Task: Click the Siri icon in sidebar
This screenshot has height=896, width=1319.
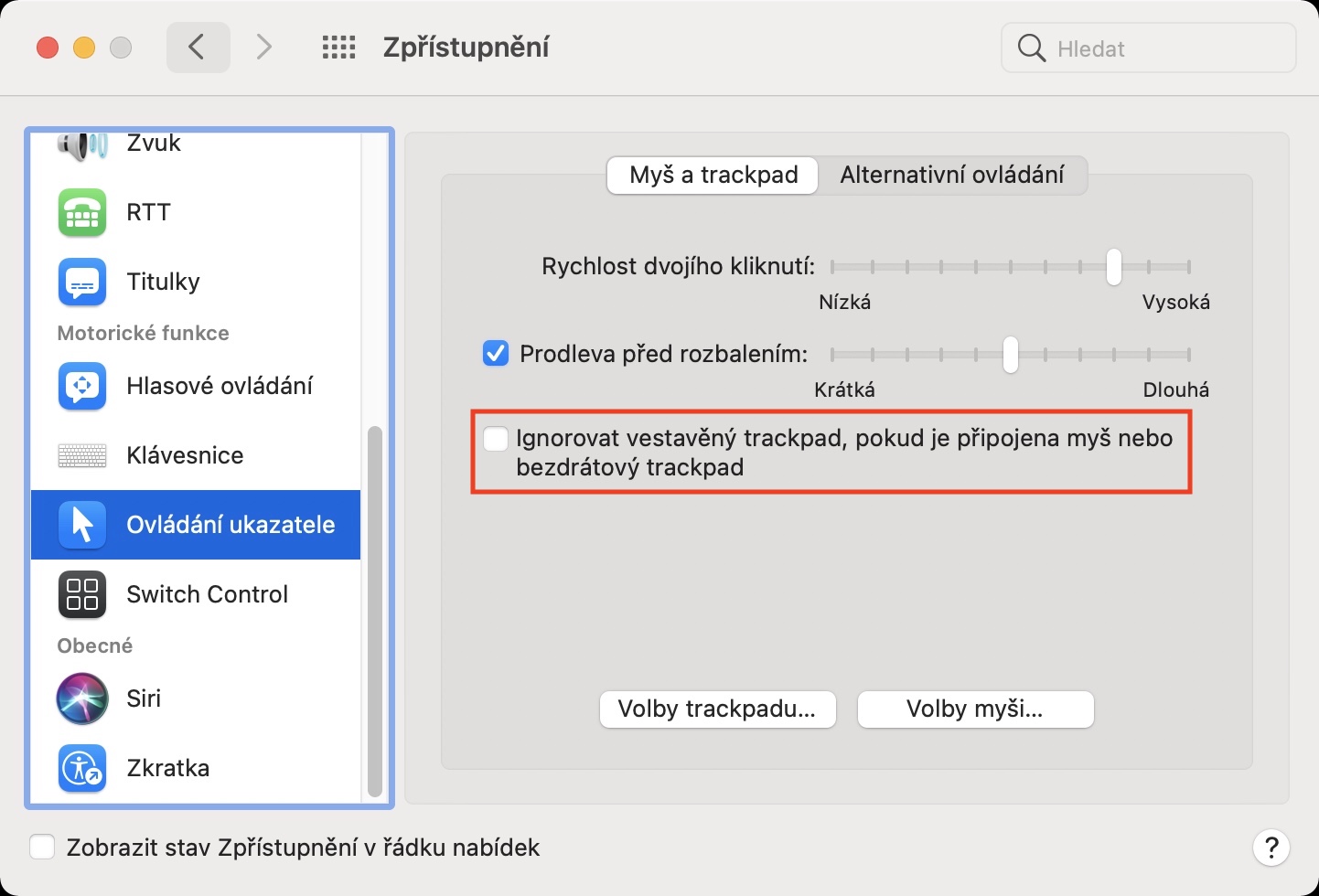Action: pos(82,699)
